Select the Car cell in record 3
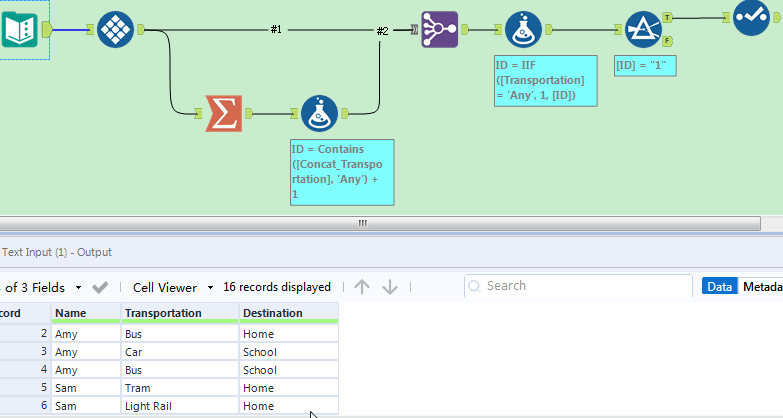Screen dimensions: 783x418 point(180,352)
